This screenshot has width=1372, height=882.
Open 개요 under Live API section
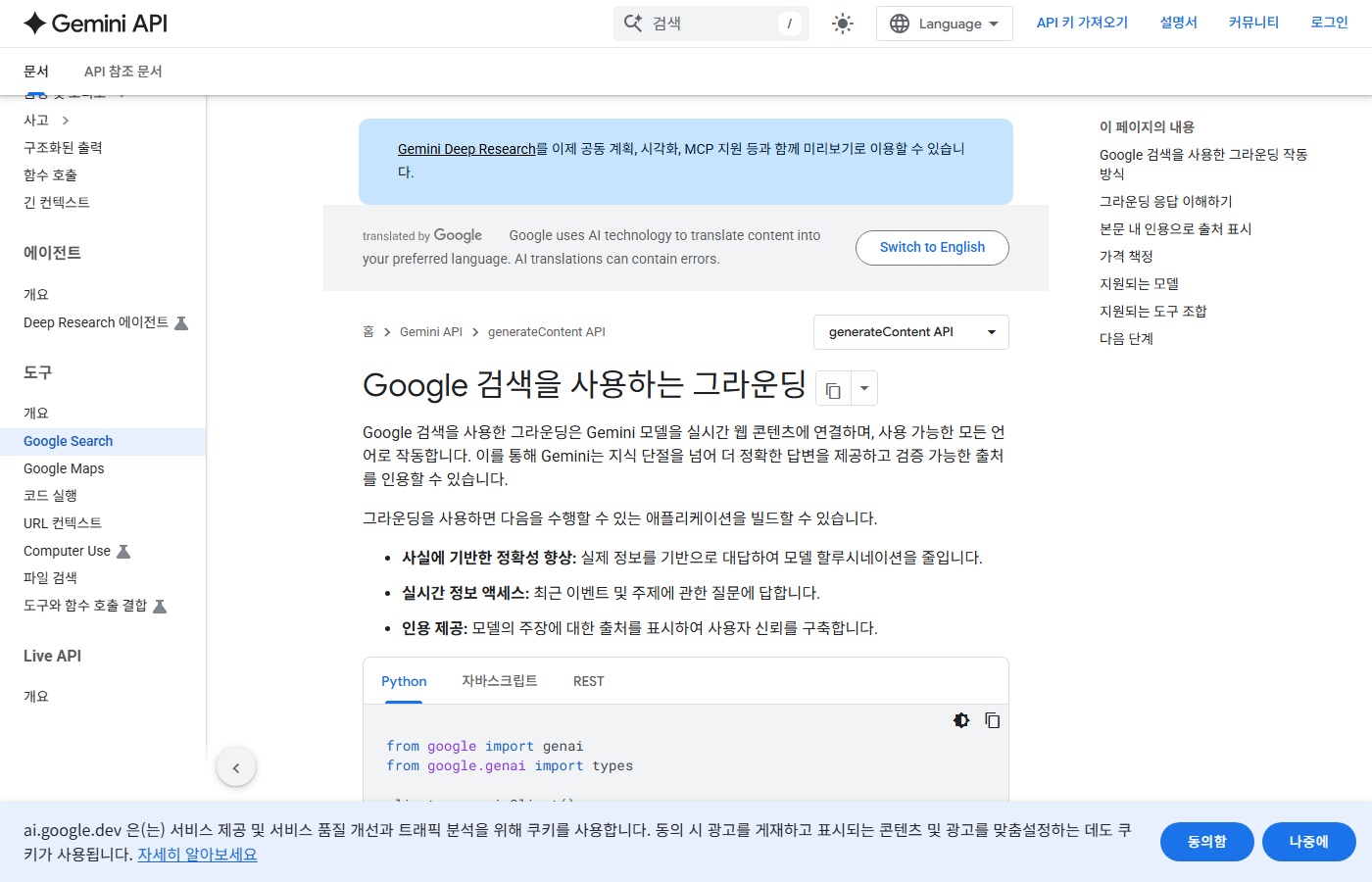coord(36,697)
